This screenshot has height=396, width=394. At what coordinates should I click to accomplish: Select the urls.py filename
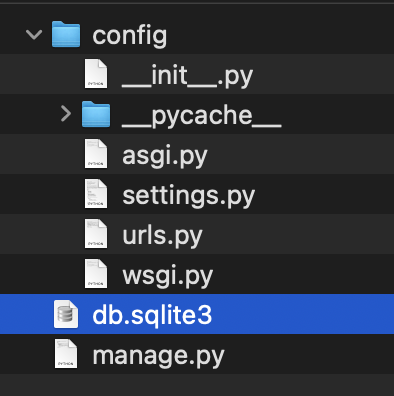pyautogui.click(x=162, y=236)
